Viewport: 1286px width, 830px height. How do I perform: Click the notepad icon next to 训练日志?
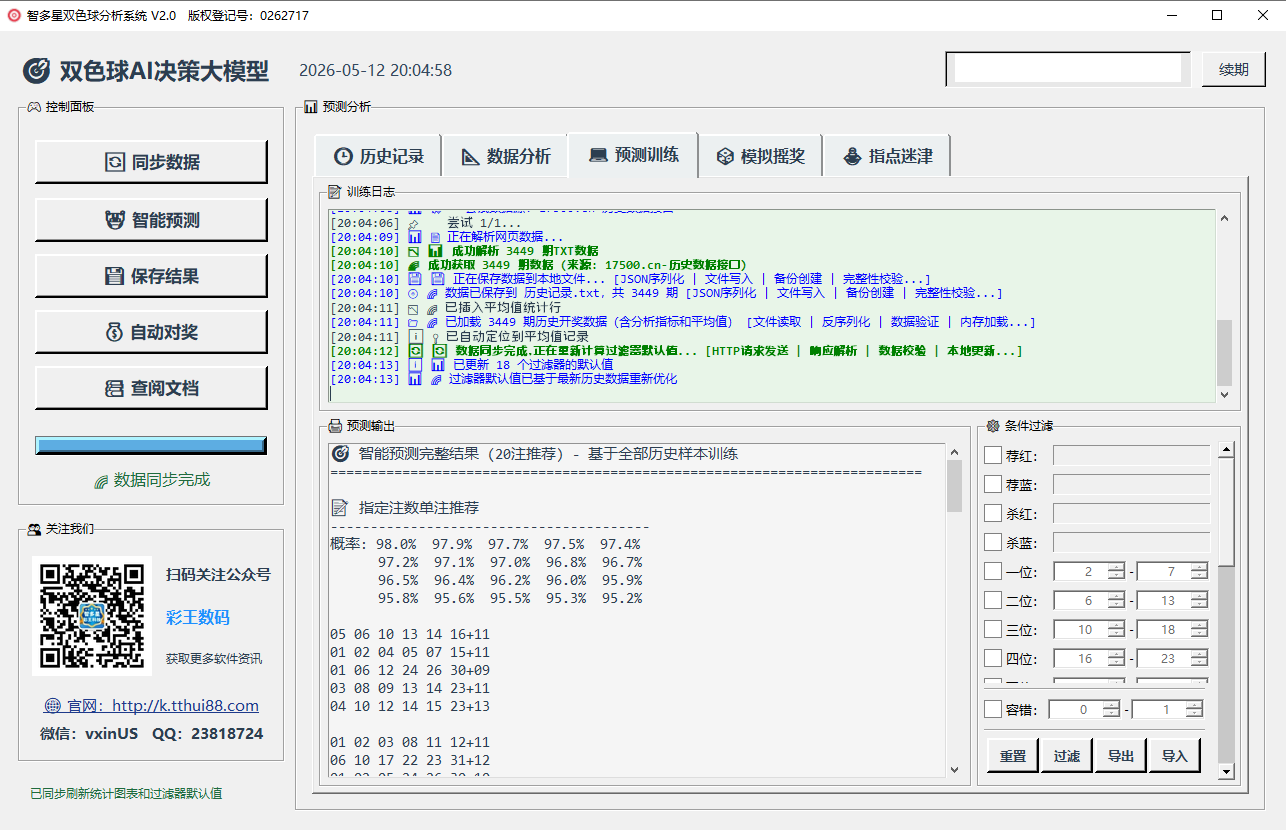(x=335, y=191)
